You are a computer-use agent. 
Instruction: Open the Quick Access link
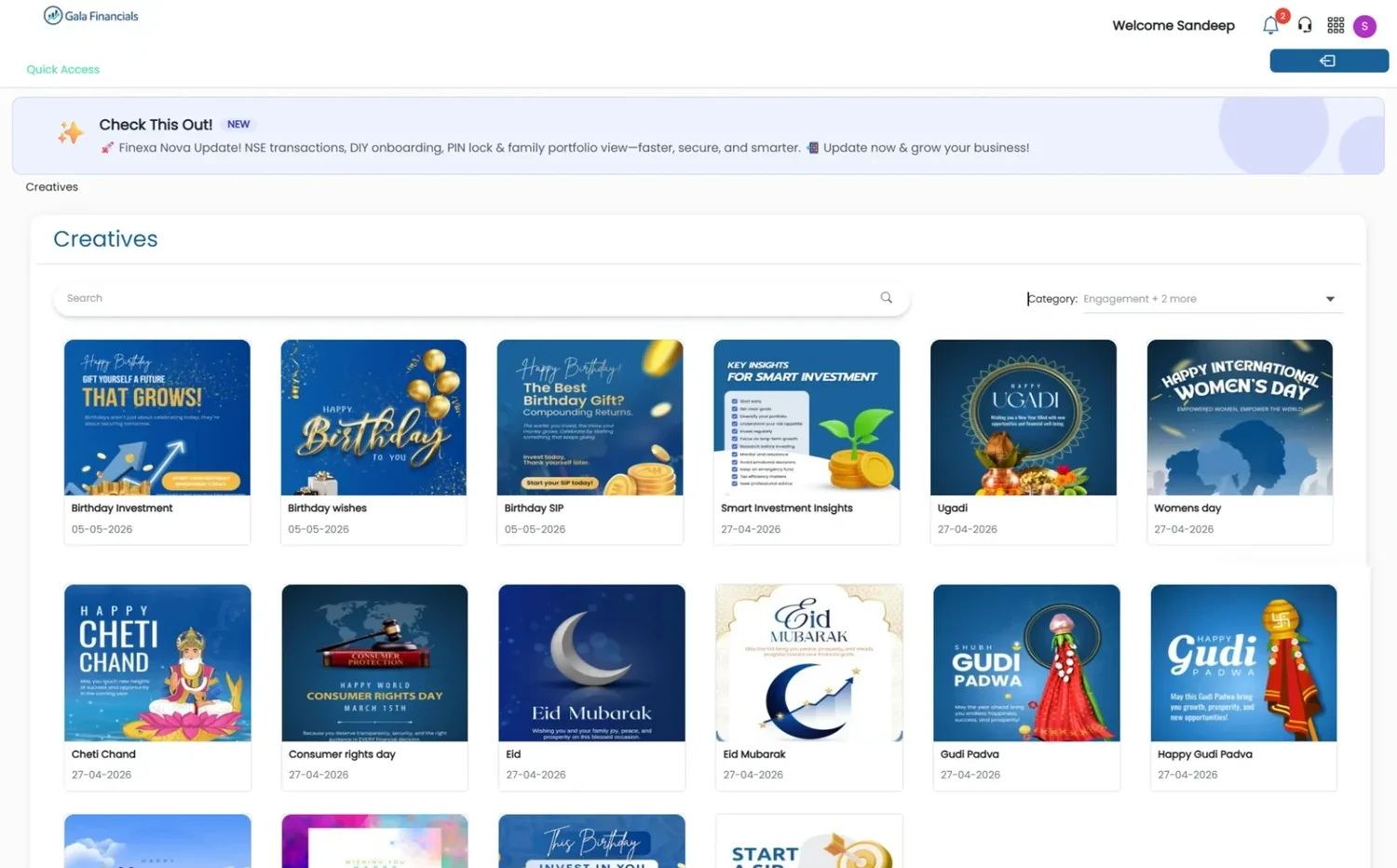pyautogui.click(x=62, y=69)
